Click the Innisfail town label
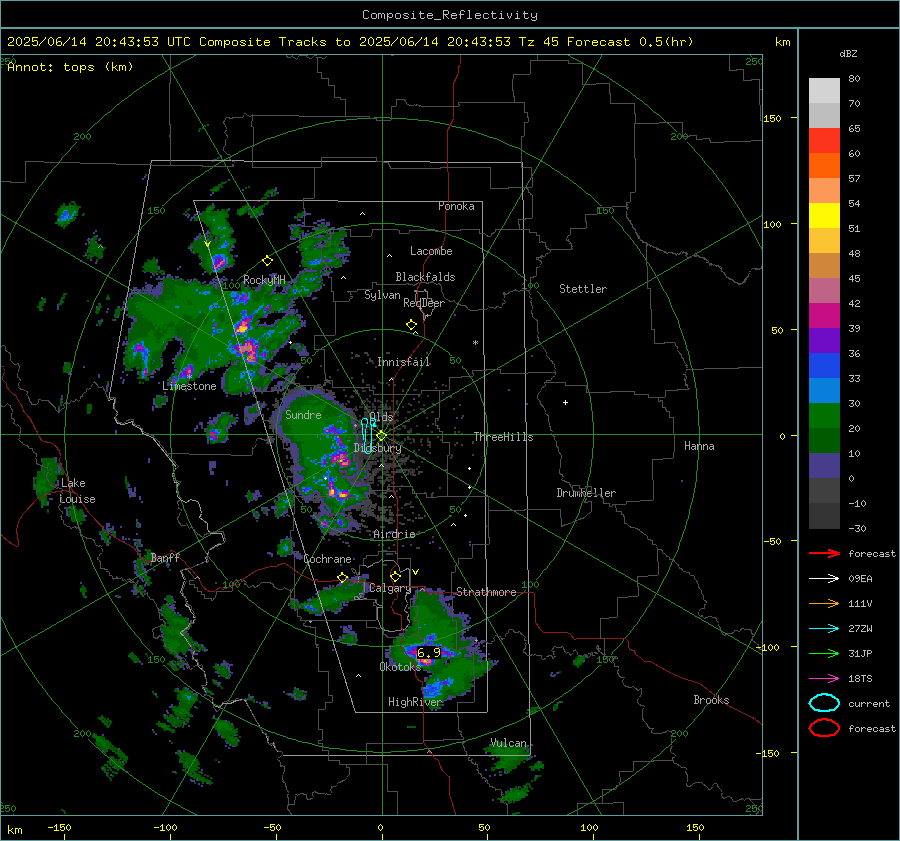Screen dimensions: 900x841 (404, 362)
